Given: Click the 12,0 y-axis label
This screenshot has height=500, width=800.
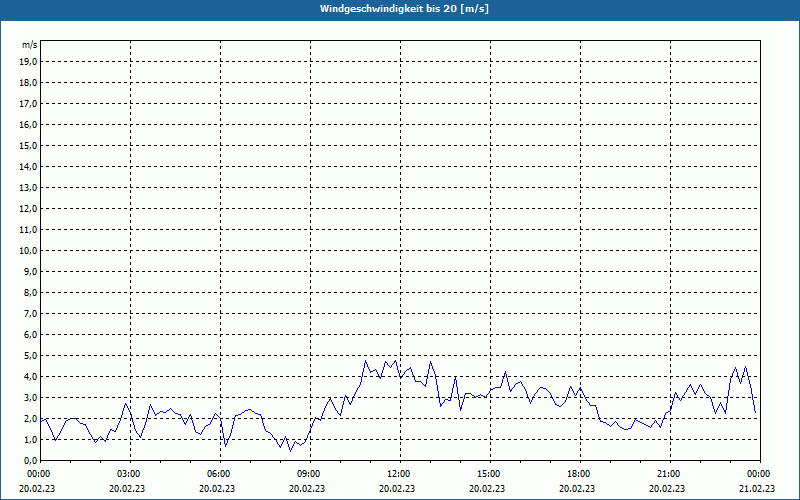Looking at the screenshot, I should [x=28, y=208].
